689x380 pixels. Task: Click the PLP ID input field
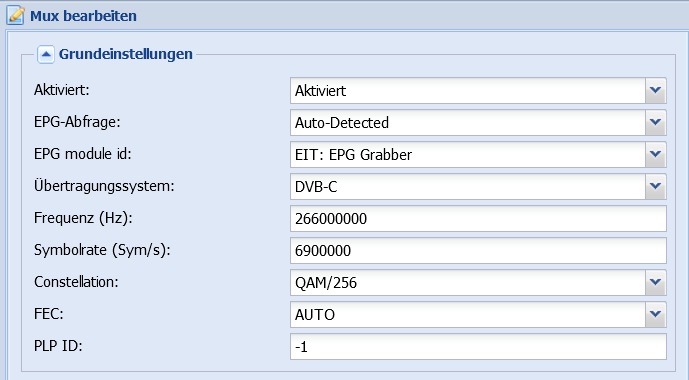pos(478,347)
